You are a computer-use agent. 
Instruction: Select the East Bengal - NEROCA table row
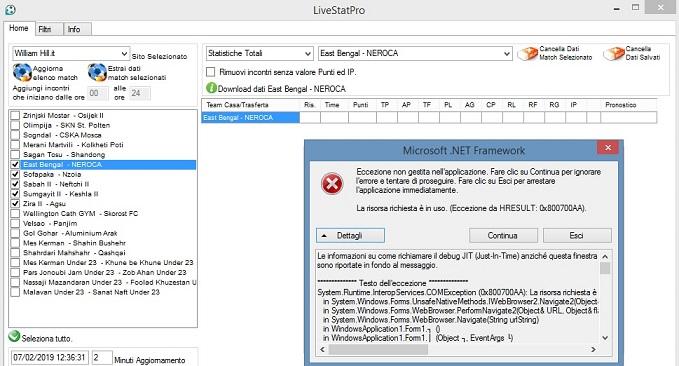click(x=429, y=117)
